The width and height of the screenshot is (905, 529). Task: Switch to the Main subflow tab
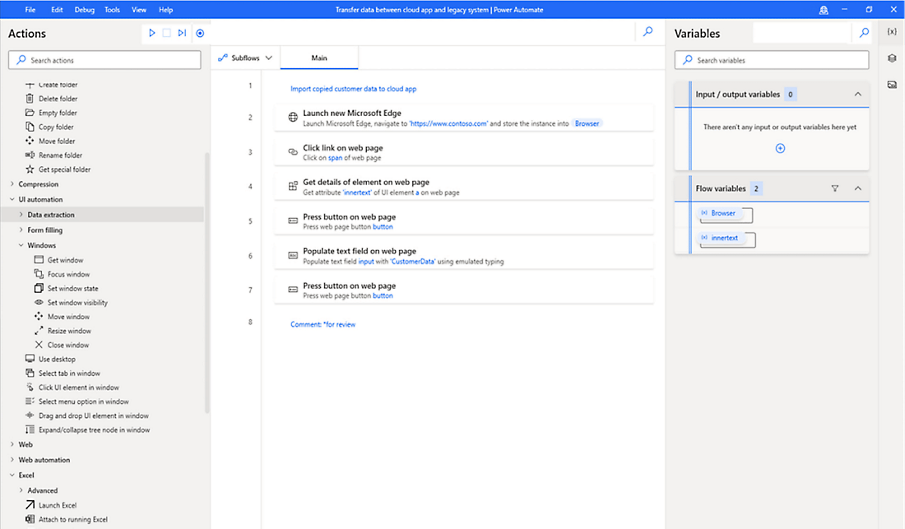click(319, 58)
